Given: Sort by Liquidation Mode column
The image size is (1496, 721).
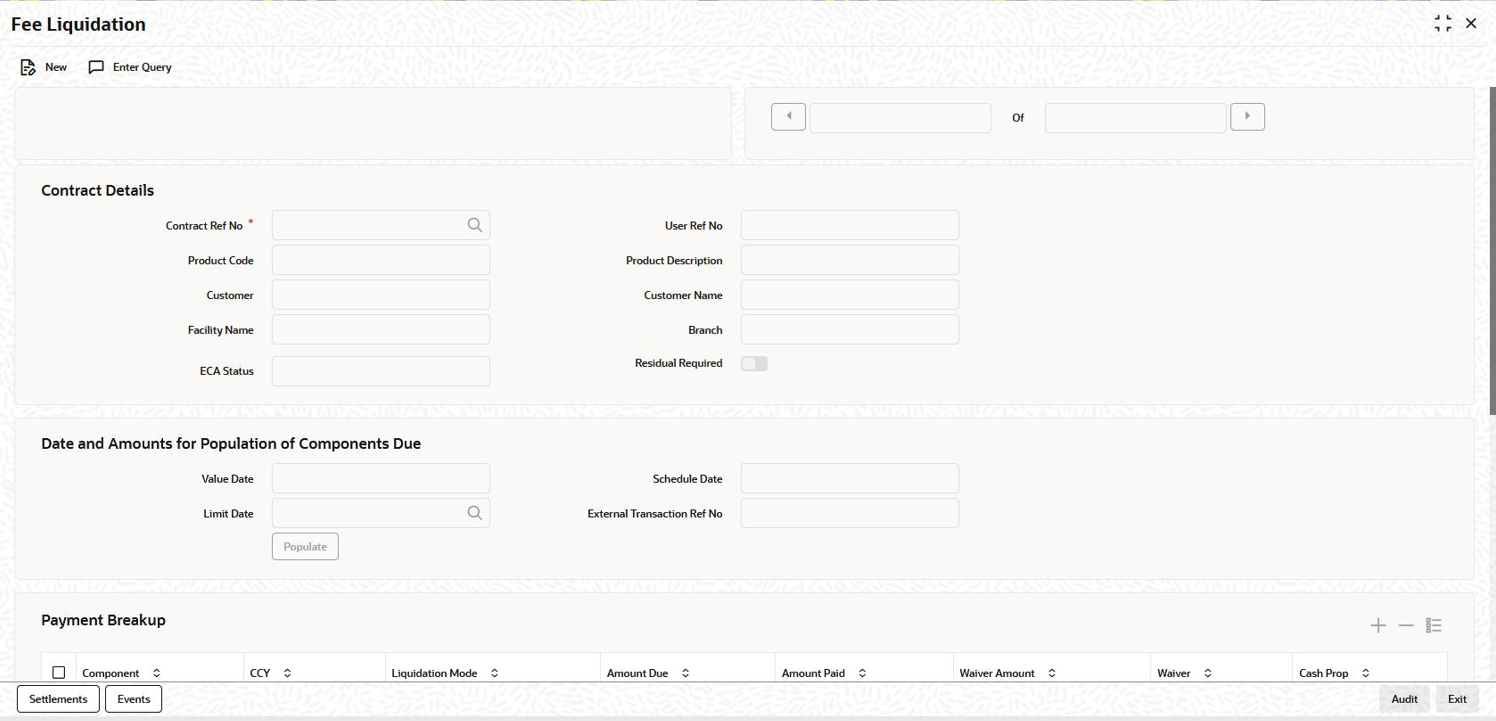Looking at the screenshot, I should coord(494,673).
